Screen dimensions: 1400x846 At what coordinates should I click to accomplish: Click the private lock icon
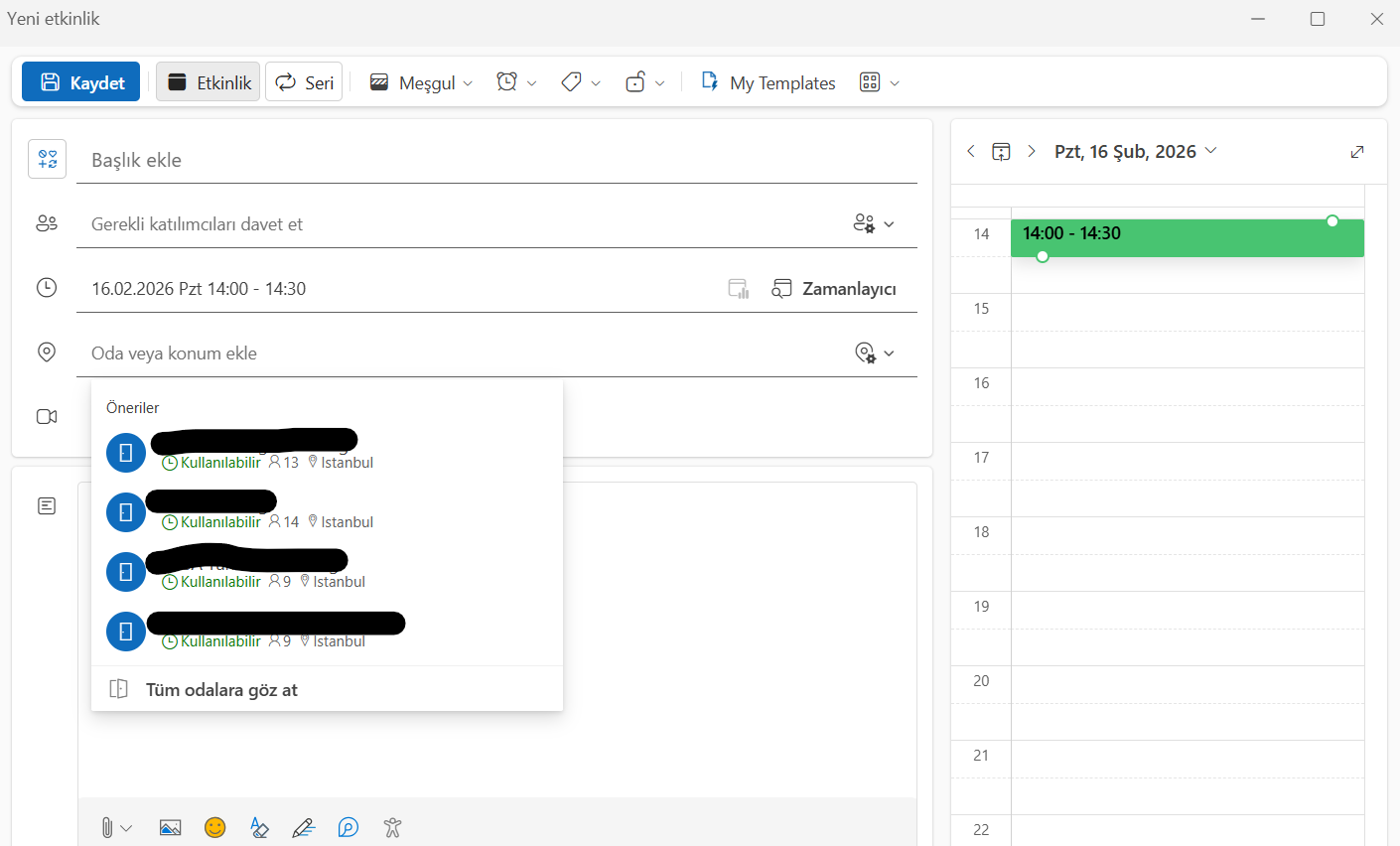[635, 82]
